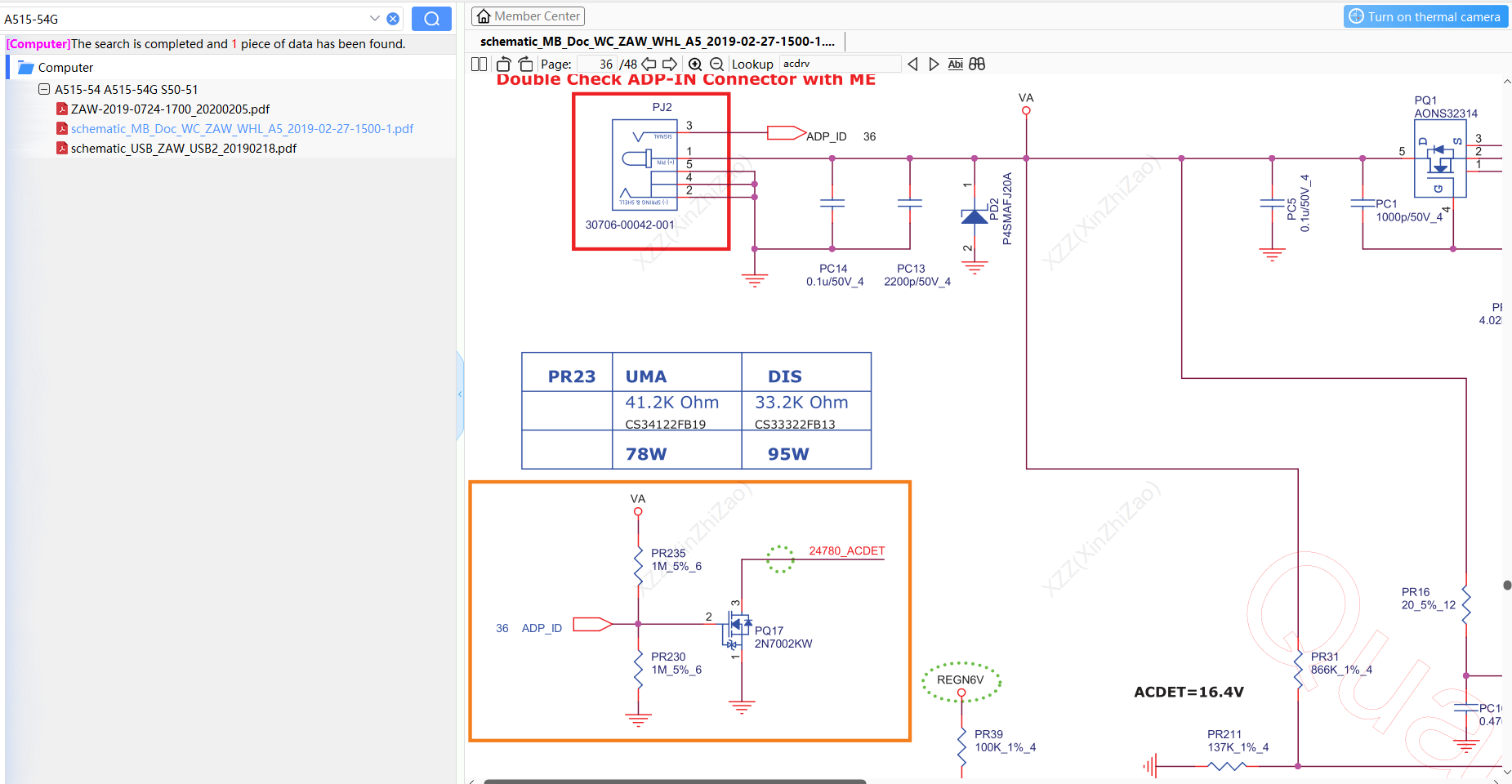Click the REGN6V net label

(x=960, y=679)
